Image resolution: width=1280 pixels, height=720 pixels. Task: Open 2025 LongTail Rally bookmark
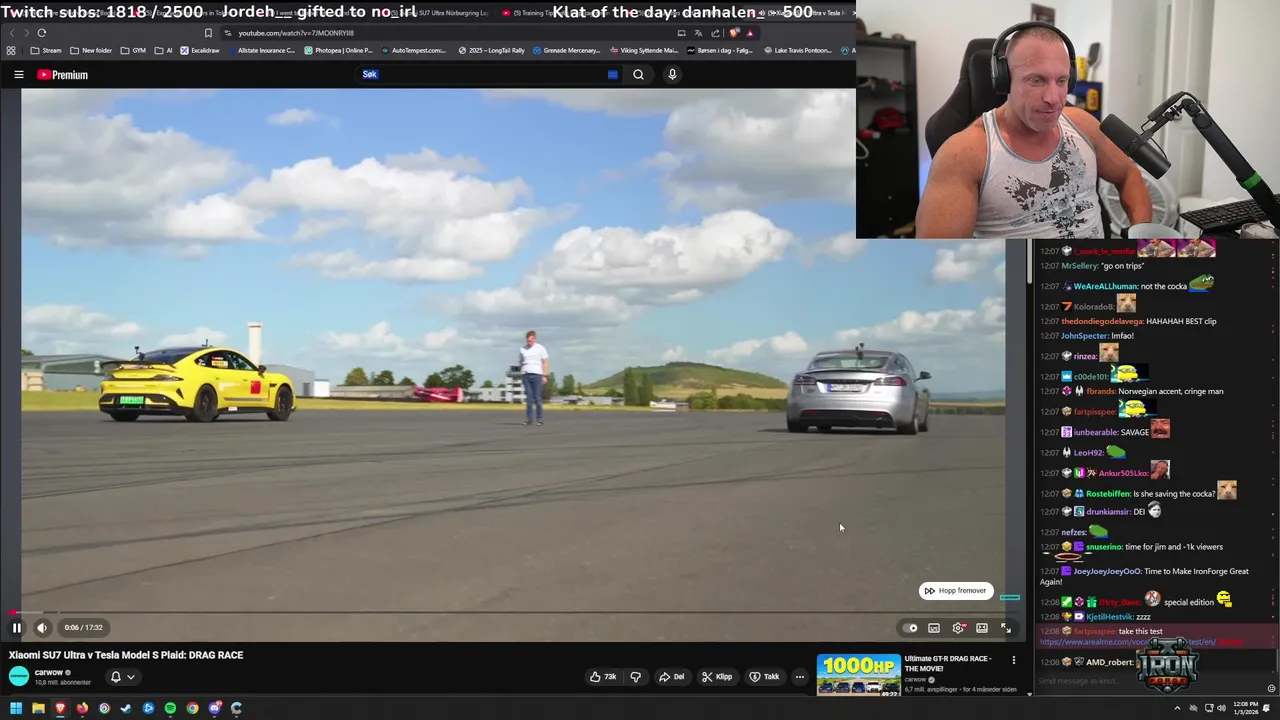[492, 50]
